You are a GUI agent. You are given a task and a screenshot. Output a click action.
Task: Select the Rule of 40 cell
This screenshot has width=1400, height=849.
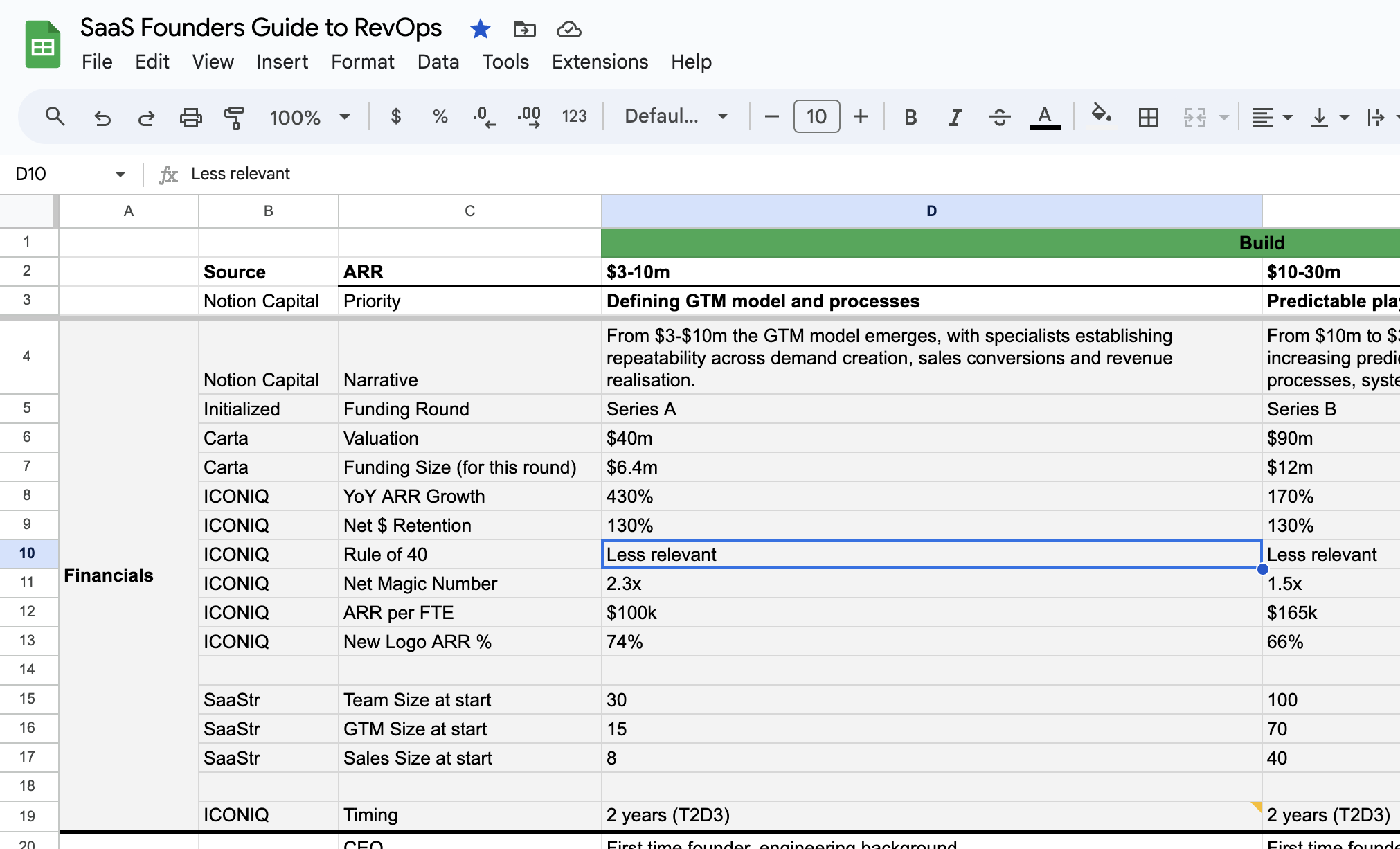pyautogui.click(x=470, y=555)
